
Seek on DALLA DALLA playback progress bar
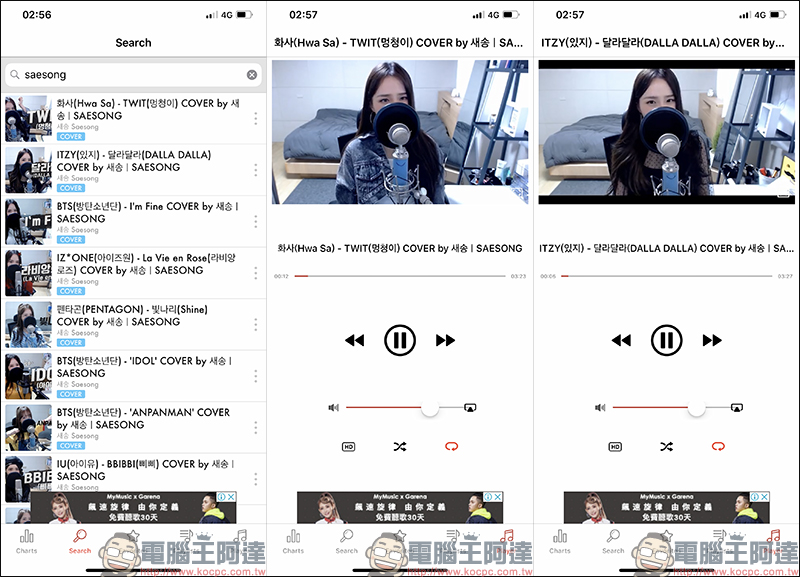coord(667,276)
